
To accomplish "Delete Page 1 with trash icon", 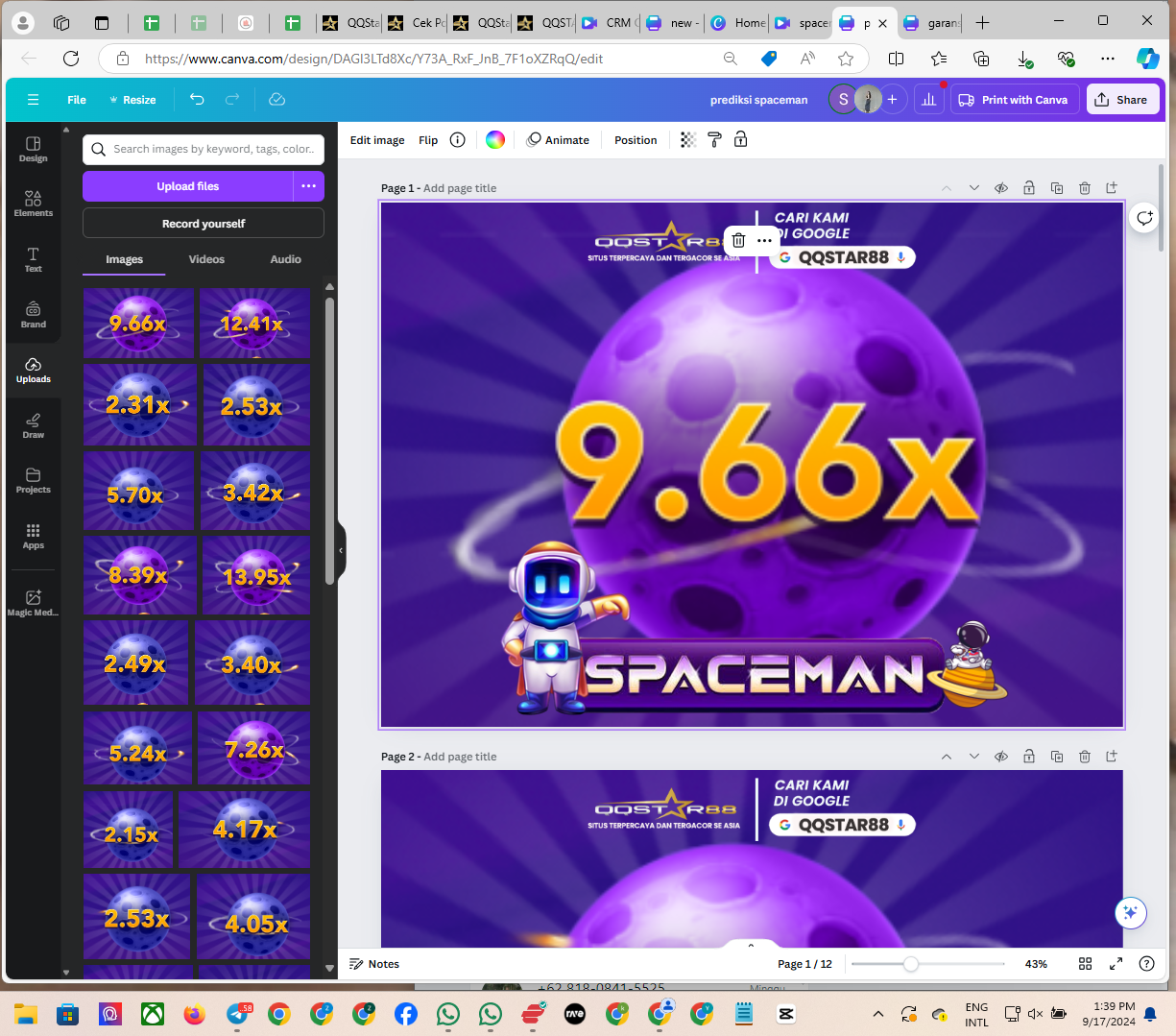I will (x=1085, y=188).
